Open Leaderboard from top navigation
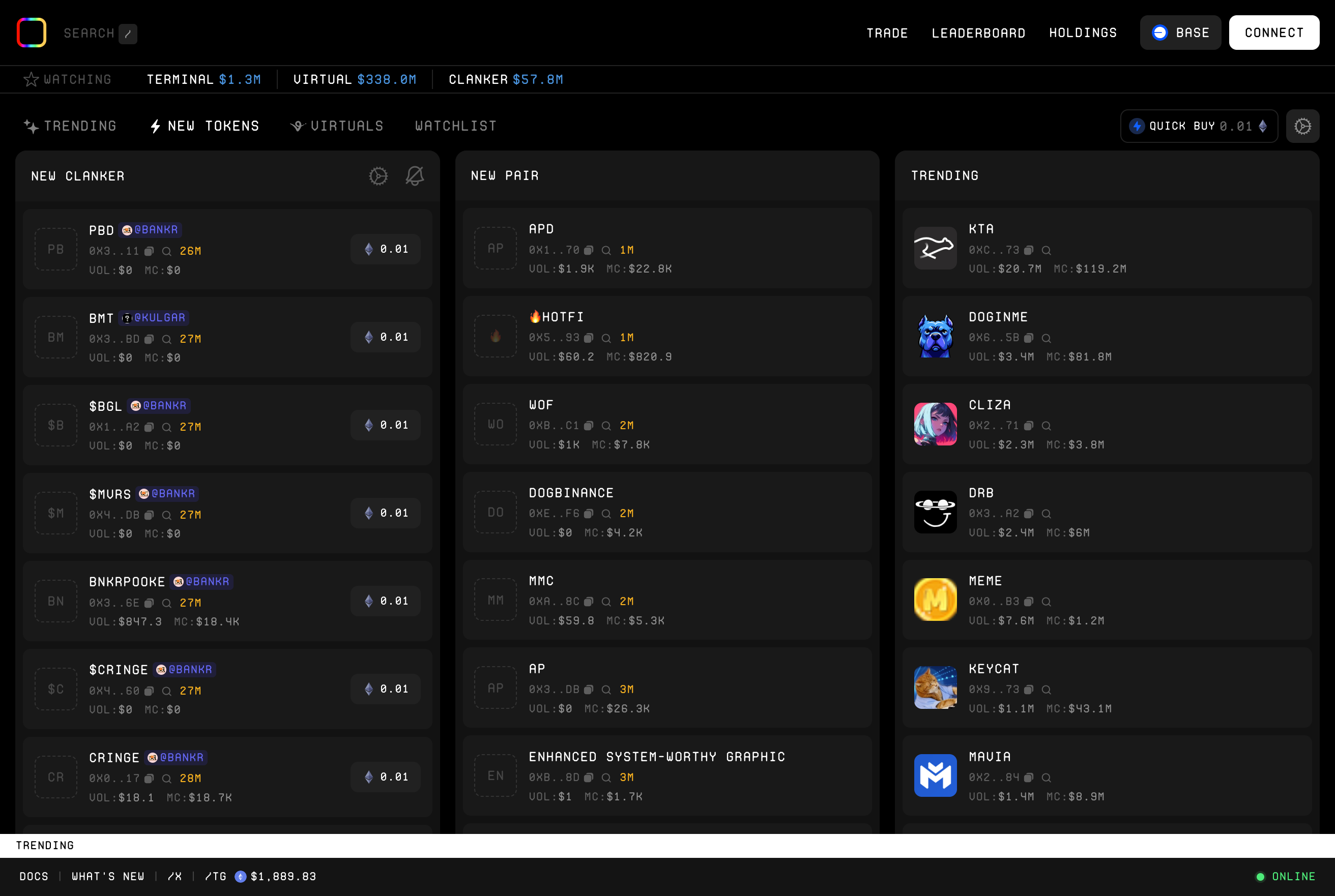 [x=978, y=33]
